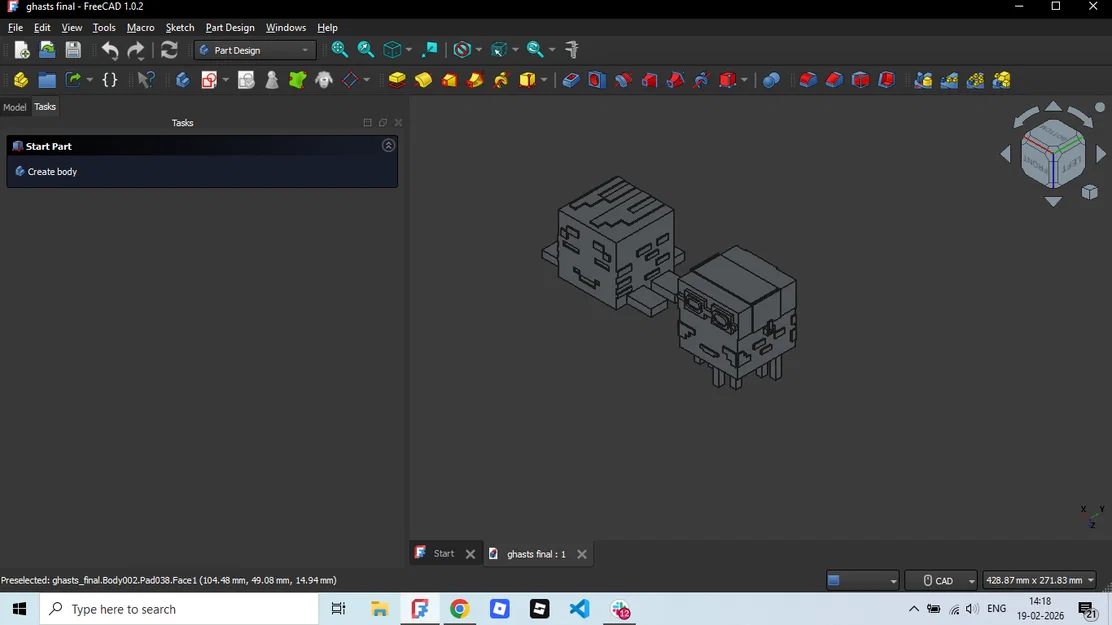
Task: Click the Create body link
Action: coord(52,172)
